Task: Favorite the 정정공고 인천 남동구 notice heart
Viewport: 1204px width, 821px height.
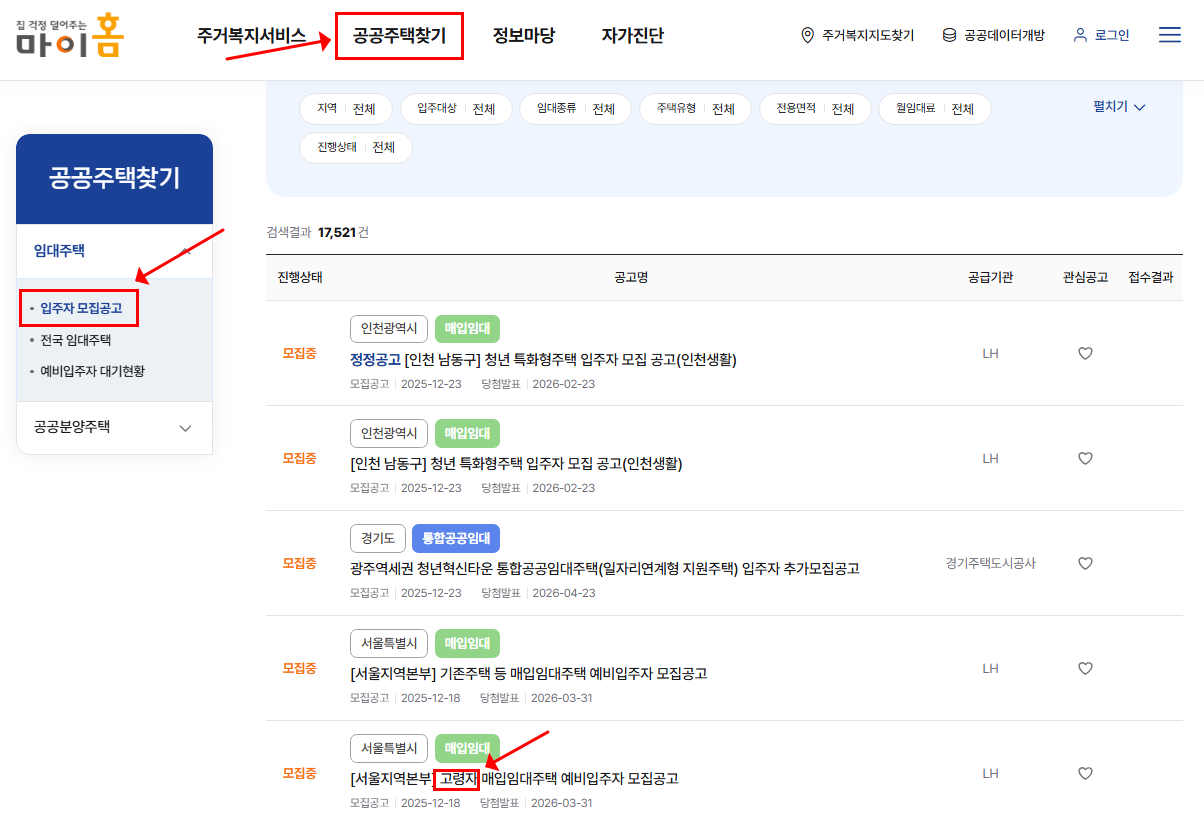Action: [1085, 353]
